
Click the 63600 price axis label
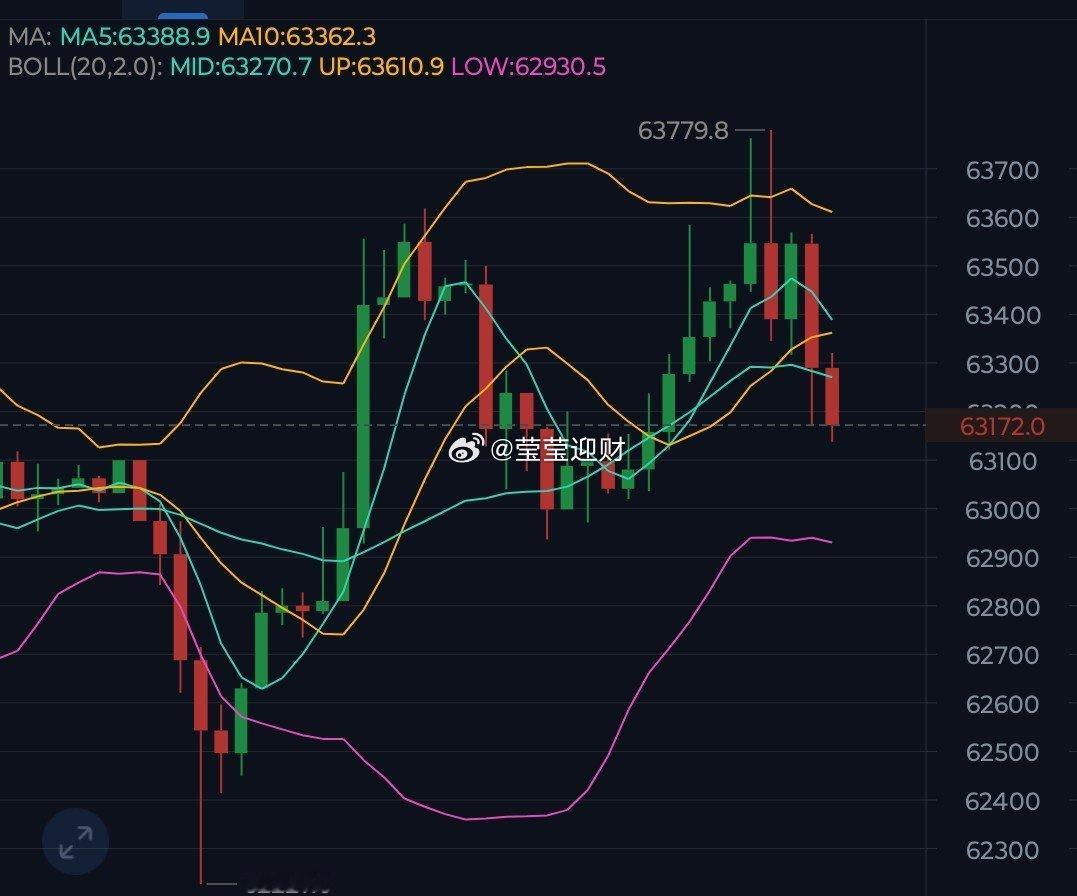[x=1002, y=219]
